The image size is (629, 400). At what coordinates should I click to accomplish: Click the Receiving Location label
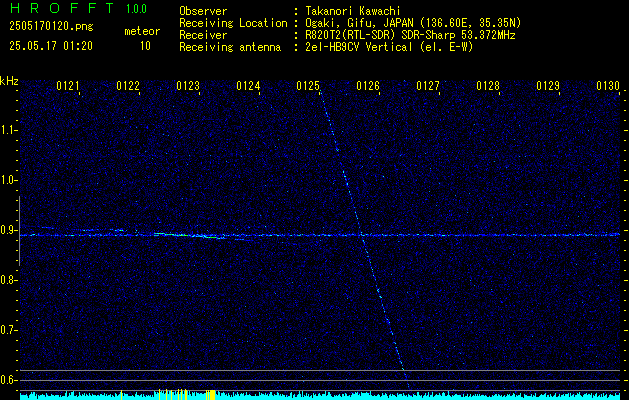coord(233,23)
